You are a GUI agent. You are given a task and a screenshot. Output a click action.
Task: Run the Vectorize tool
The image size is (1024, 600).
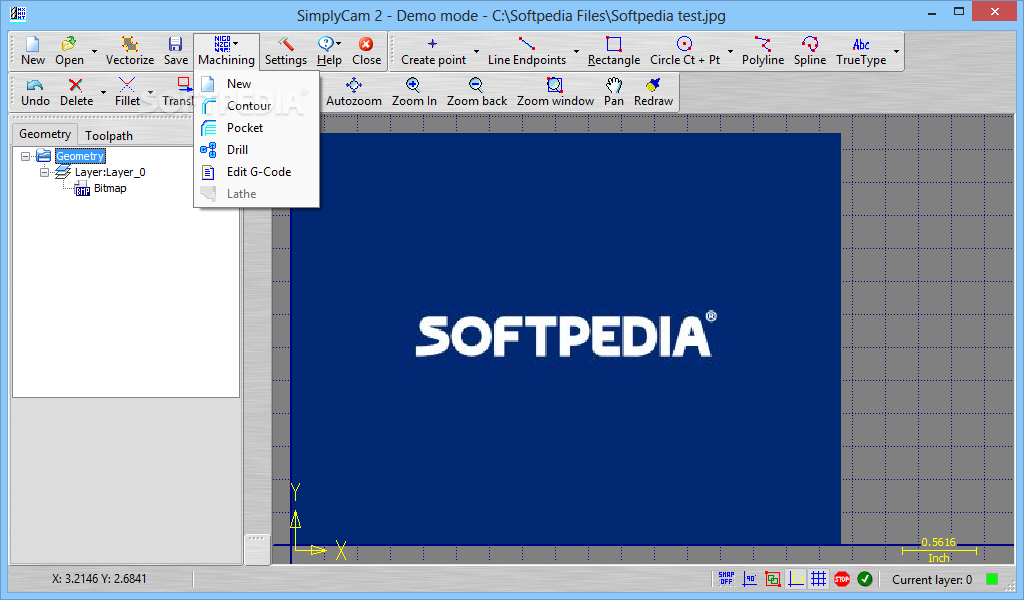pyautogui.click(x=130, y=51)
